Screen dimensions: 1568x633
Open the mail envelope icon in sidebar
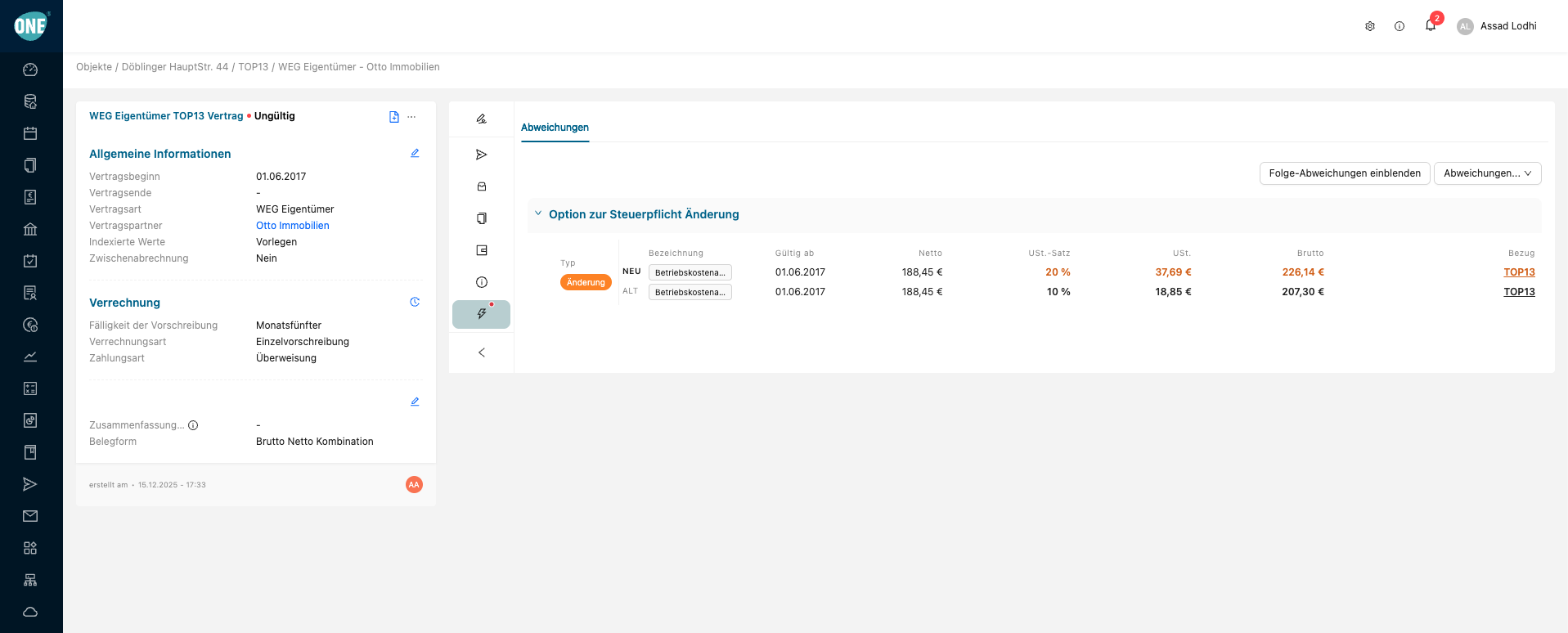tap(30, 516)
